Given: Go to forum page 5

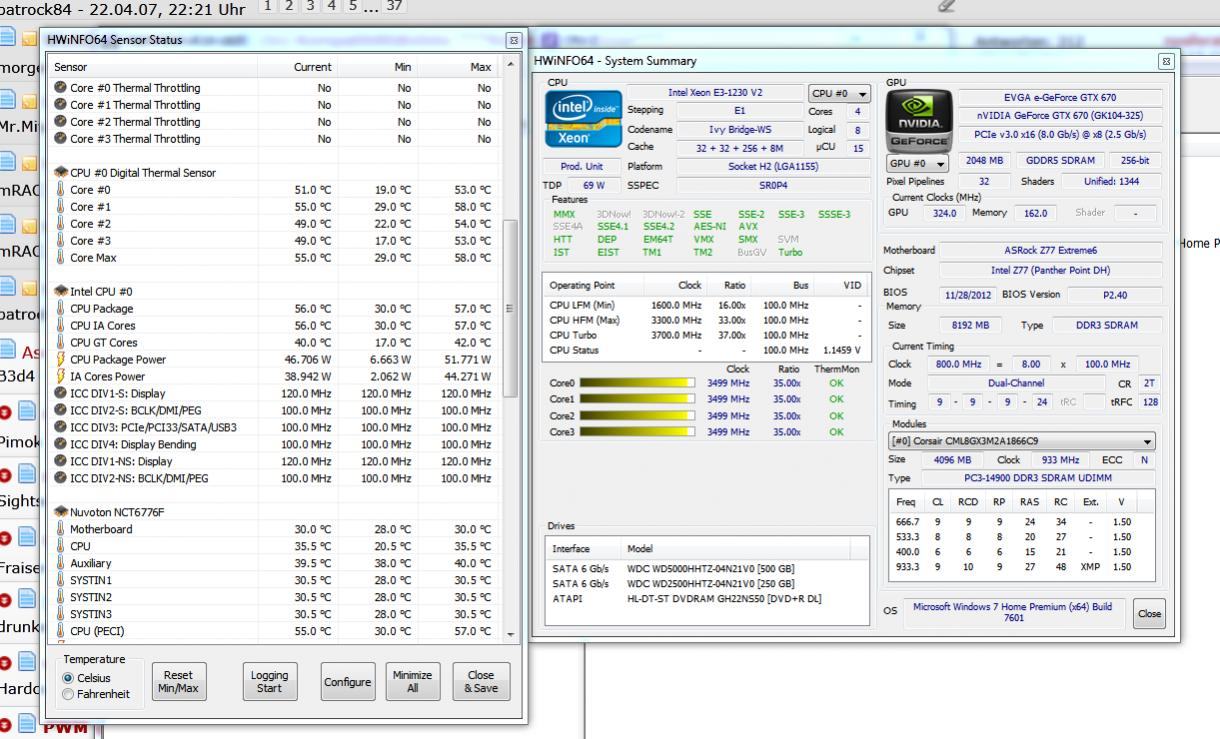Looking at the screenshot, I should pos(352,6).
